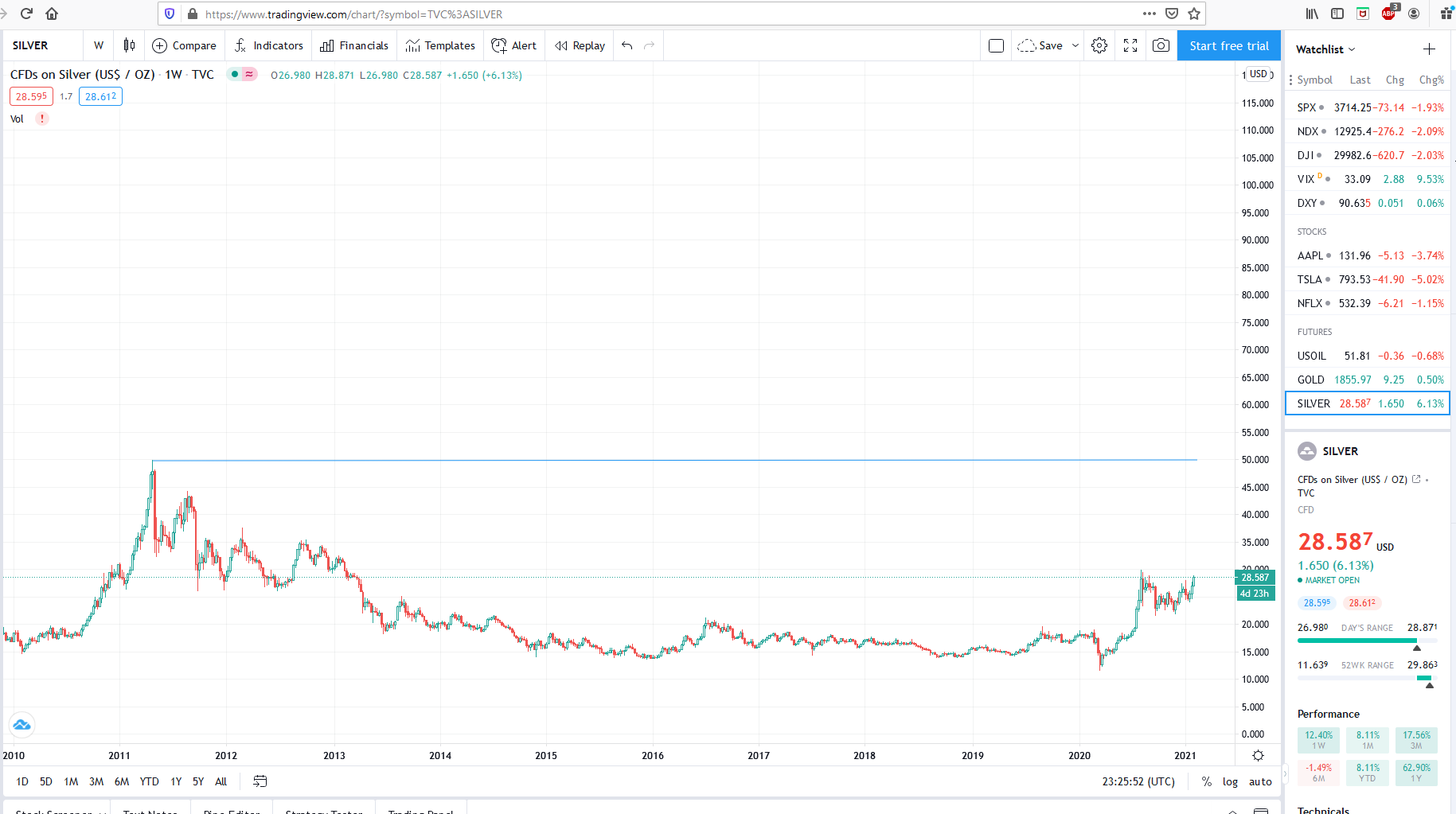Reload the browser page
1456x814 pixels.
(26, 14)
